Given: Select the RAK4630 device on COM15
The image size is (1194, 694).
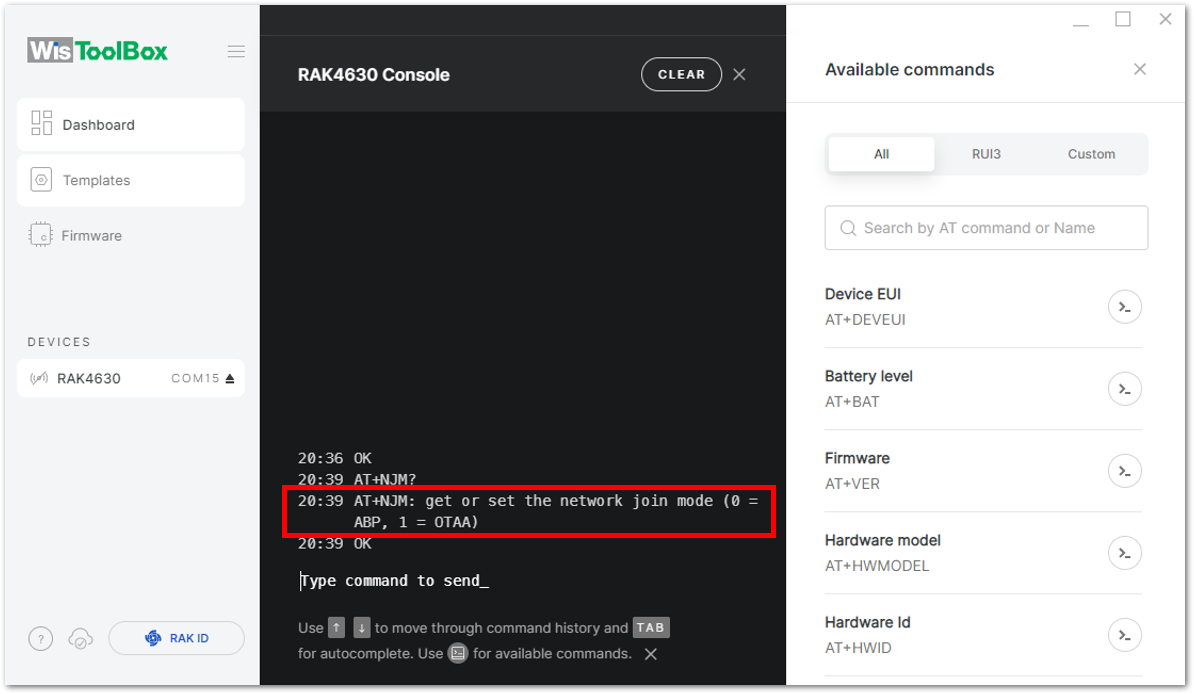Looking at the screenshot, I should 131,379.
